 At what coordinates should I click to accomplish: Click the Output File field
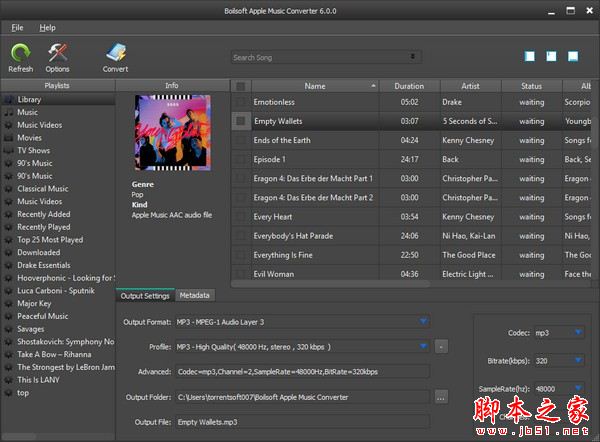point(302,422)
